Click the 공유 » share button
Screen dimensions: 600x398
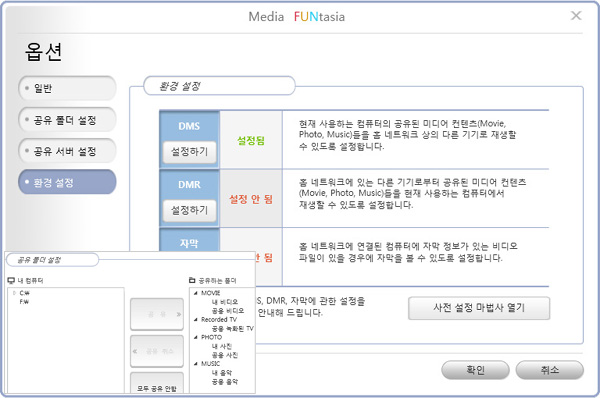pyautogui.click(x=157, y=314)
